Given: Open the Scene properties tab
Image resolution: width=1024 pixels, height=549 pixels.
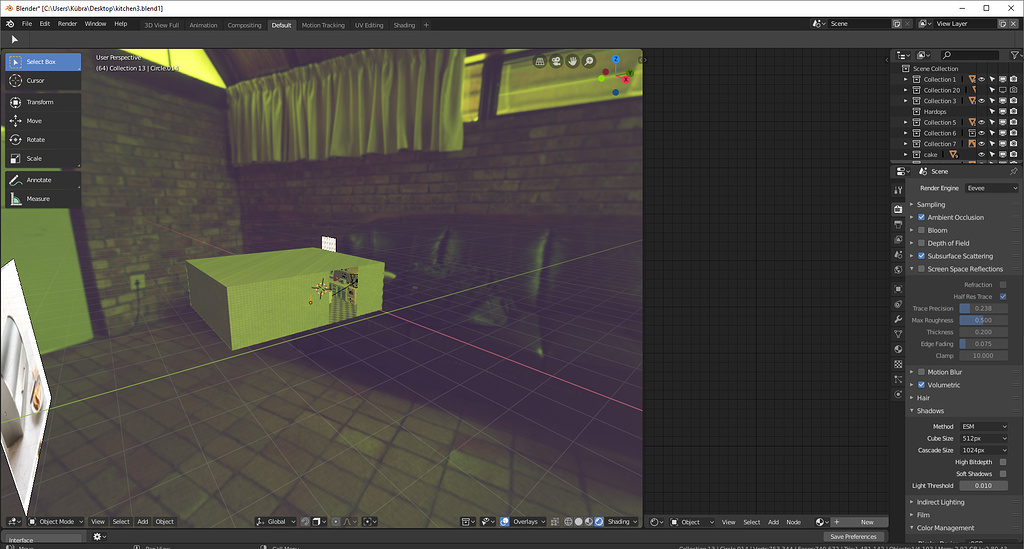Looking at the screenshot, I should tap(898, 255).
